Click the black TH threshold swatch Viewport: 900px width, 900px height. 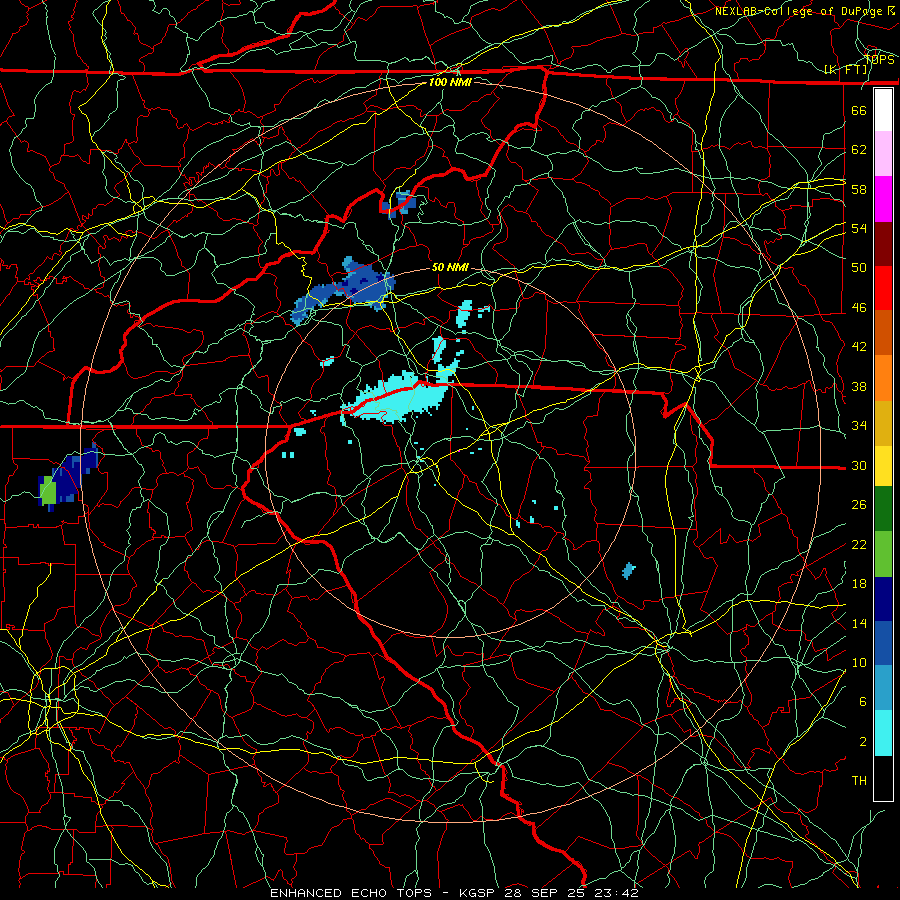[x=883, y=777]
